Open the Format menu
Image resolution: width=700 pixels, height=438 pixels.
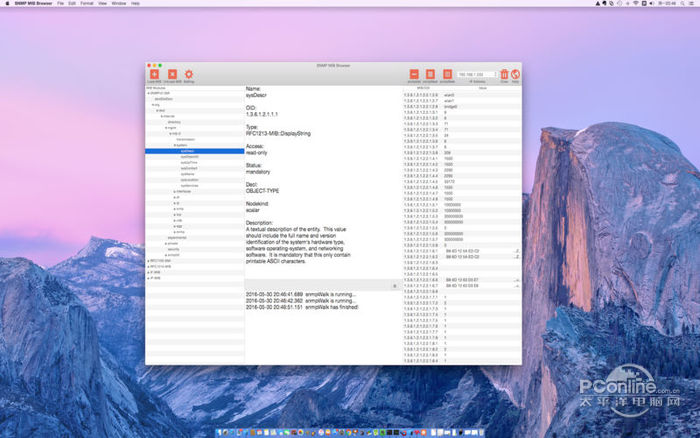pos(87,3)
